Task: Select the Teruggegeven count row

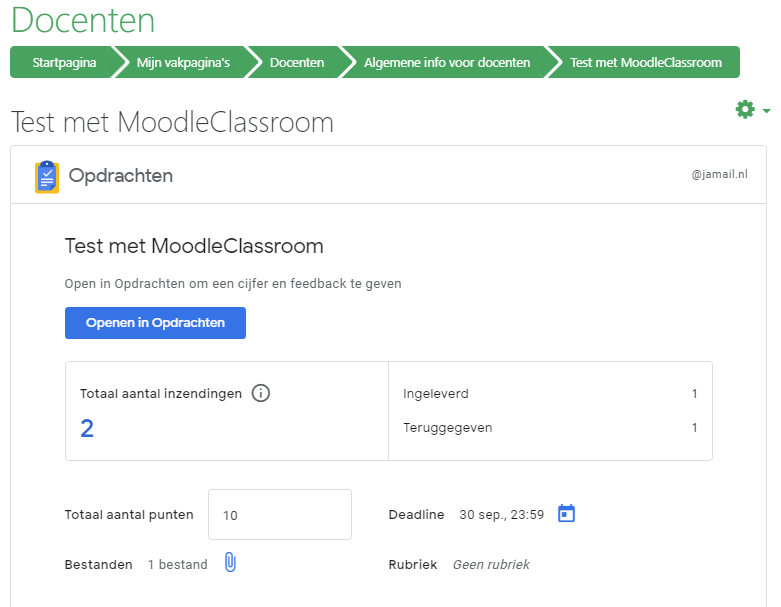Action: pos(550,428)
